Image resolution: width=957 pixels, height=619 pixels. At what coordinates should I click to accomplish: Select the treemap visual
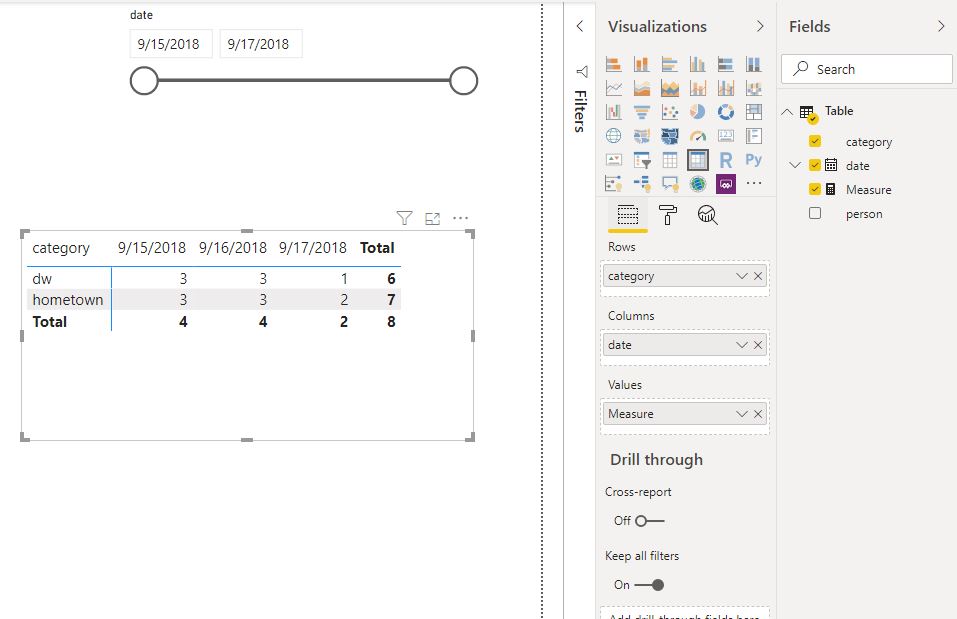pyautogui.click(x=754, y=112)
